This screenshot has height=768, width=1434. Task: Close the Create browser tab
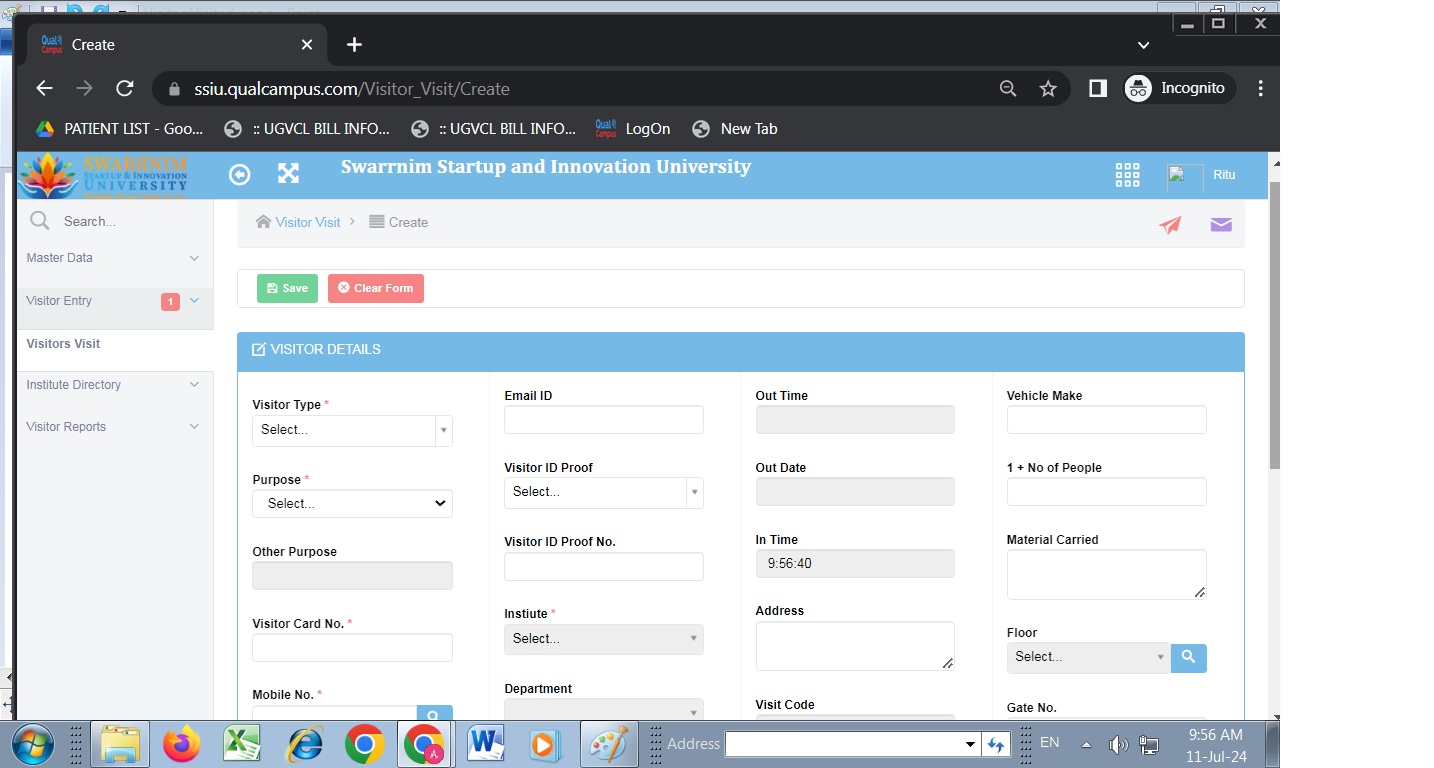307,45
